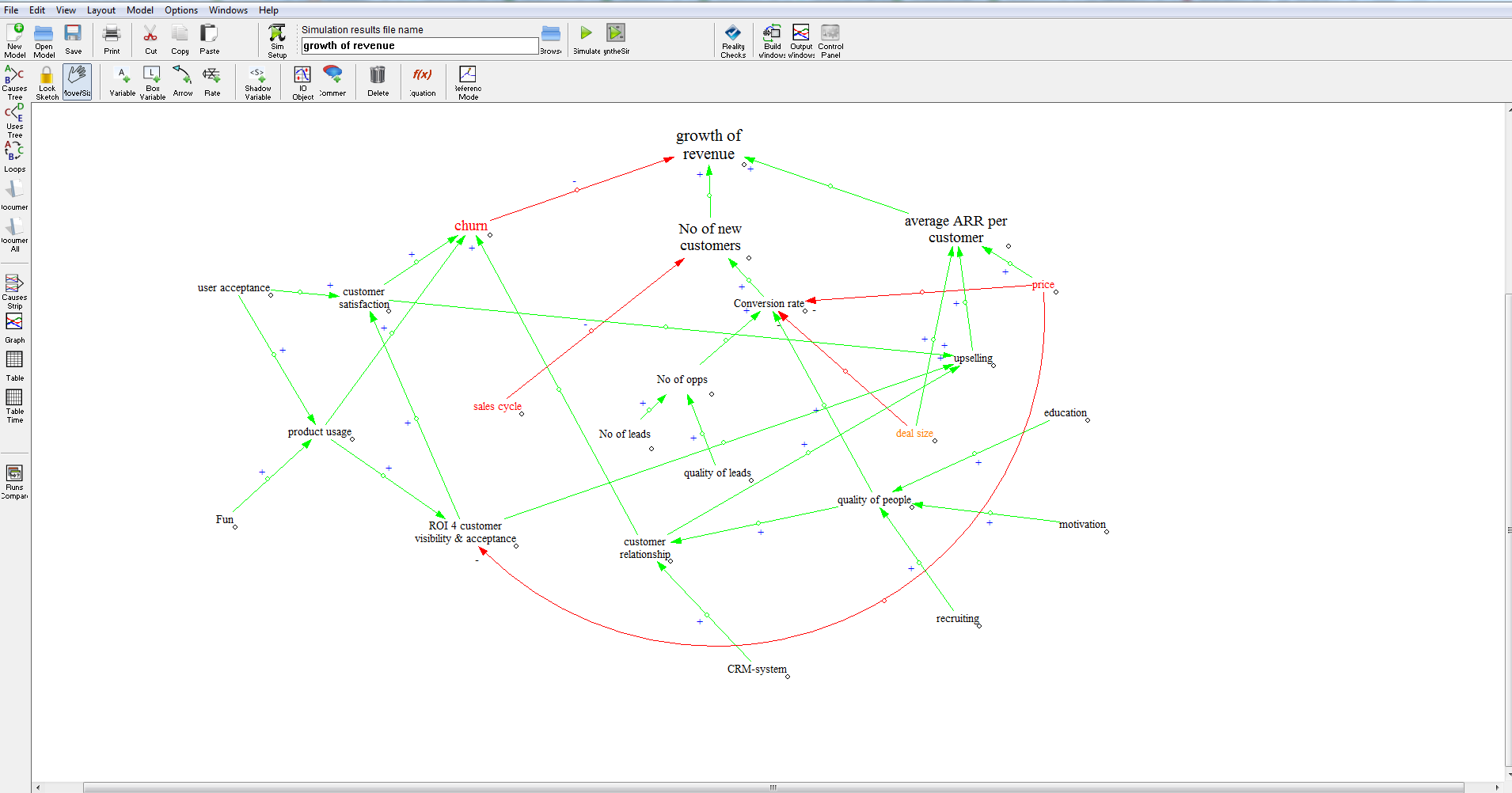Open the Table analysis tool
The height and width of the screenshot is (793, 1512).
click(x=15, y=366)
